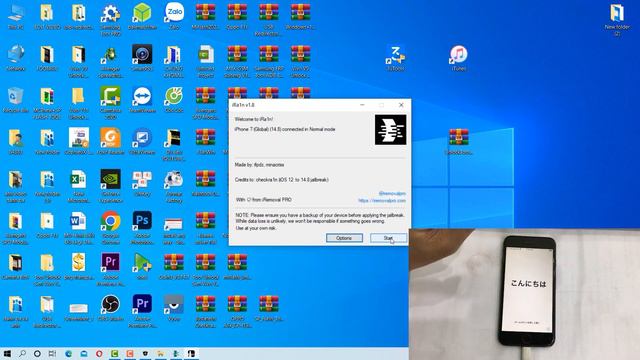Select the Zalo desktop icon
The image size is (640, 360).
[x=174, y=16]
